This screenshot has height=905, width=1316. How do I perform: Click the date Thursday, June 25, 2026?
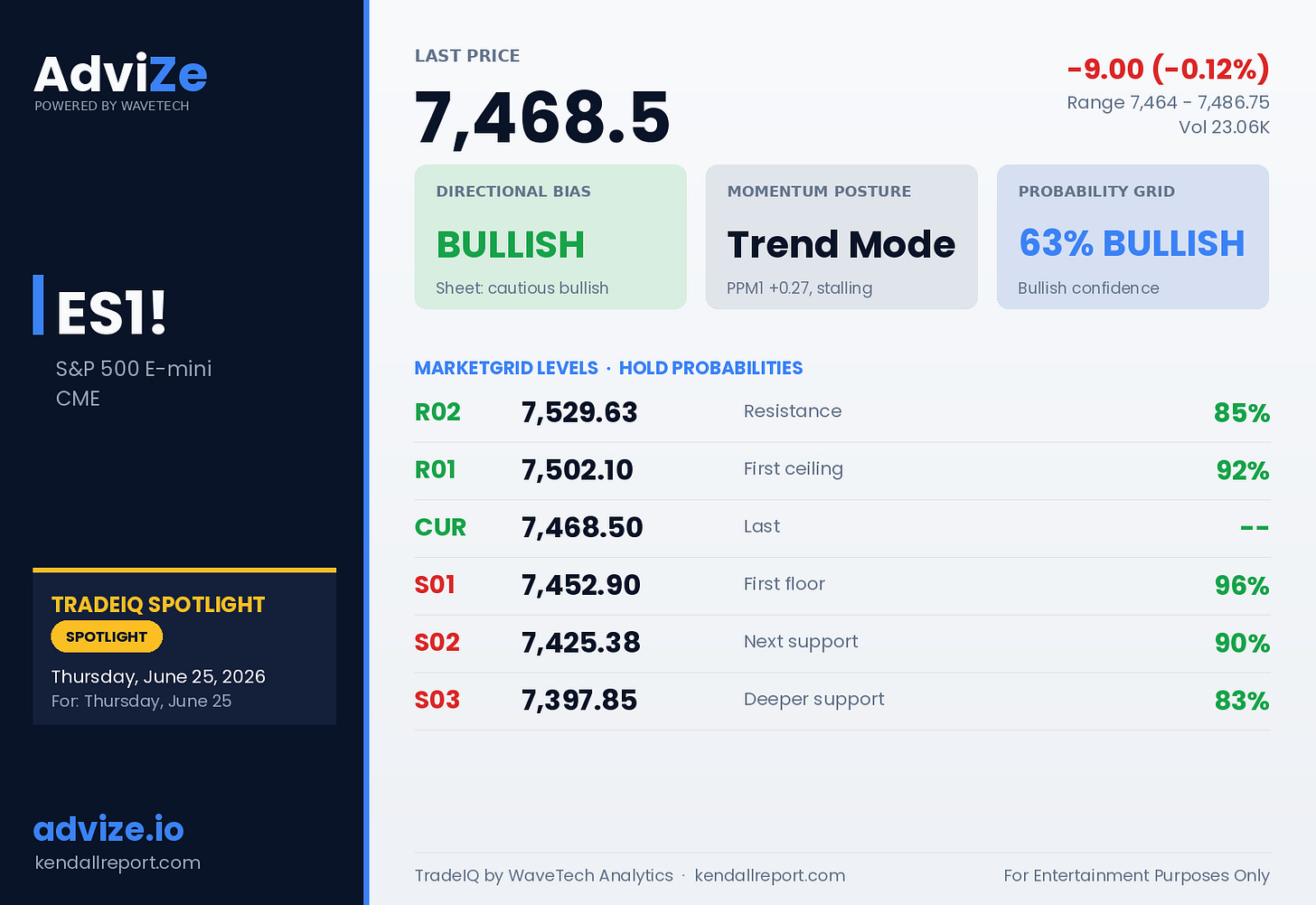tap(158, 676)
